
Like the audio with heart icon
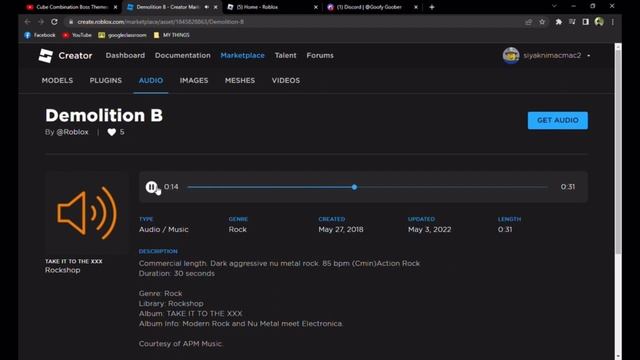(x=111, y=132)
